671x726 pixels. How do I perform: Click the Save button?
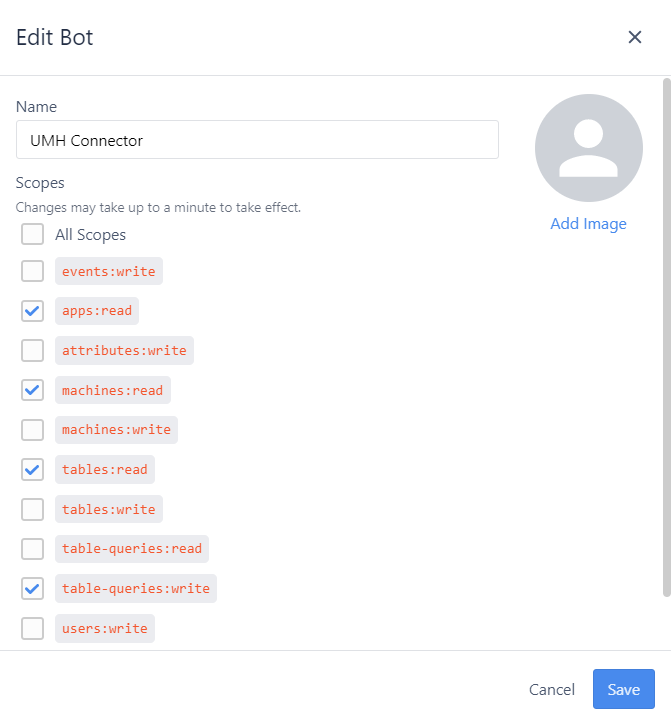624,689
